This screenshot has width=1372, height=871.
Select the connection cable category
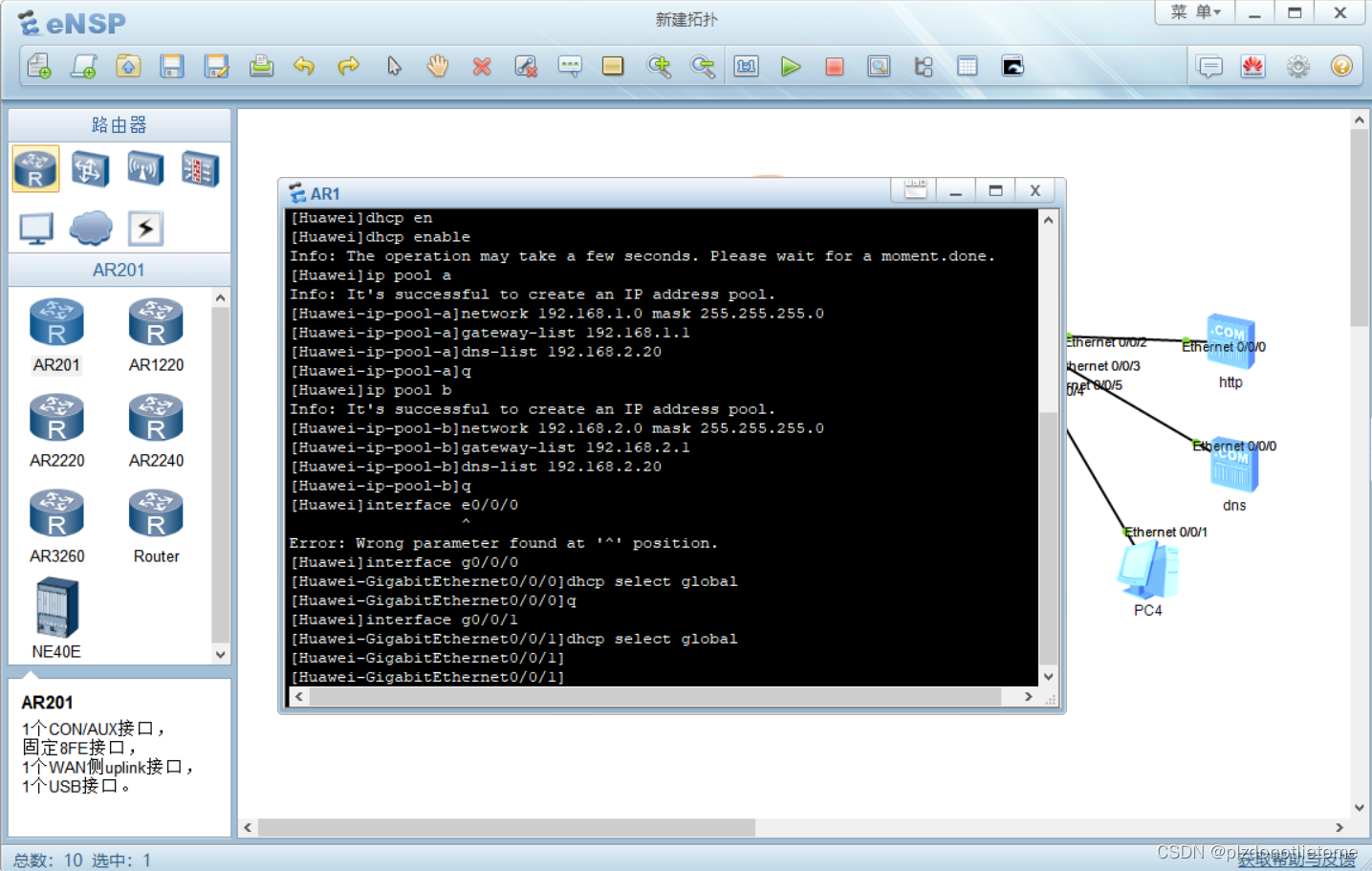[145, 229]
